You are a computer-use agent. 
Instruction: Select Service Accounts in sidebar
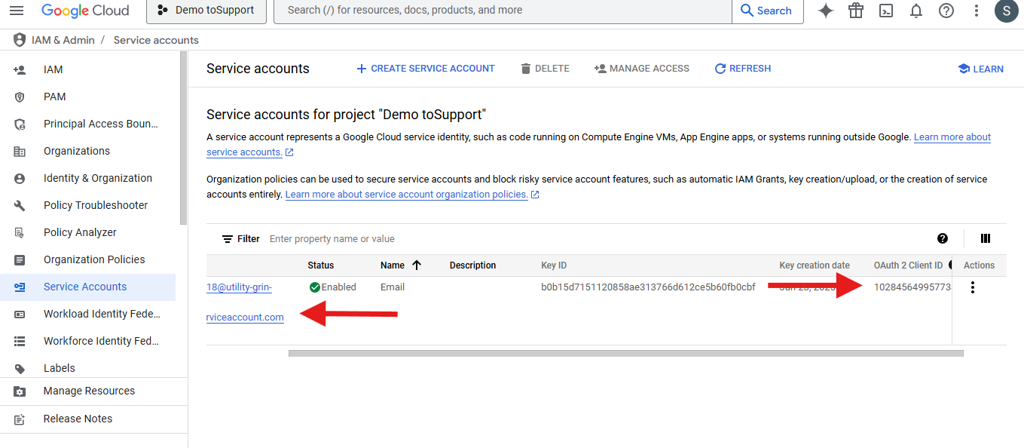[x=85, y=287]
